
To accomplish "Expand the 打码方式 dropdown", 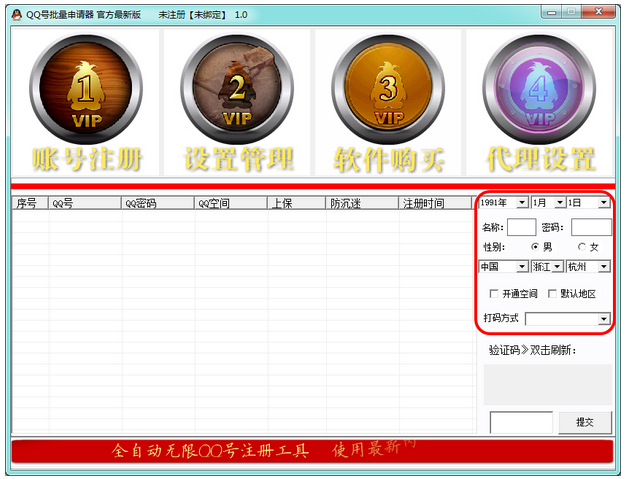I will click(x=604, y=319).
